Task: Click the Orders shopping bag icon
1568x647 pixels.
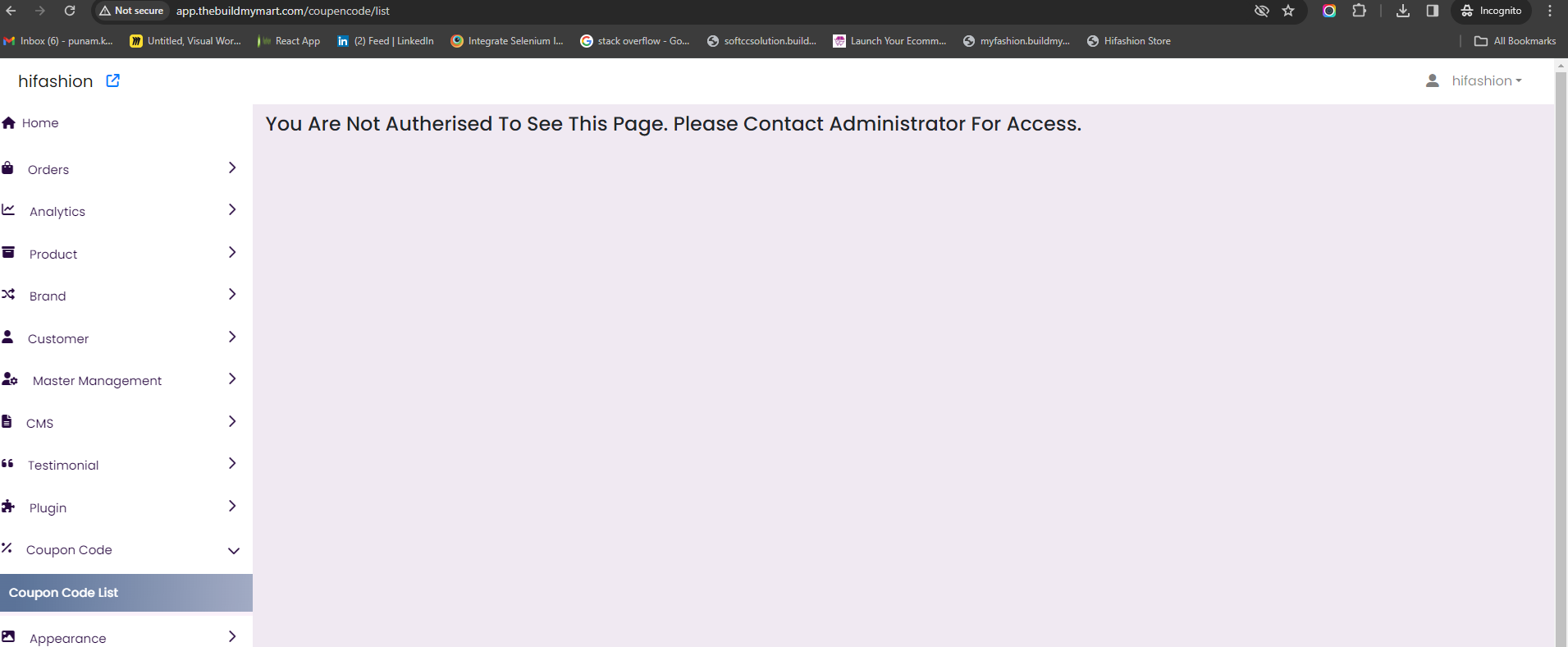Action: pos(7,167)
